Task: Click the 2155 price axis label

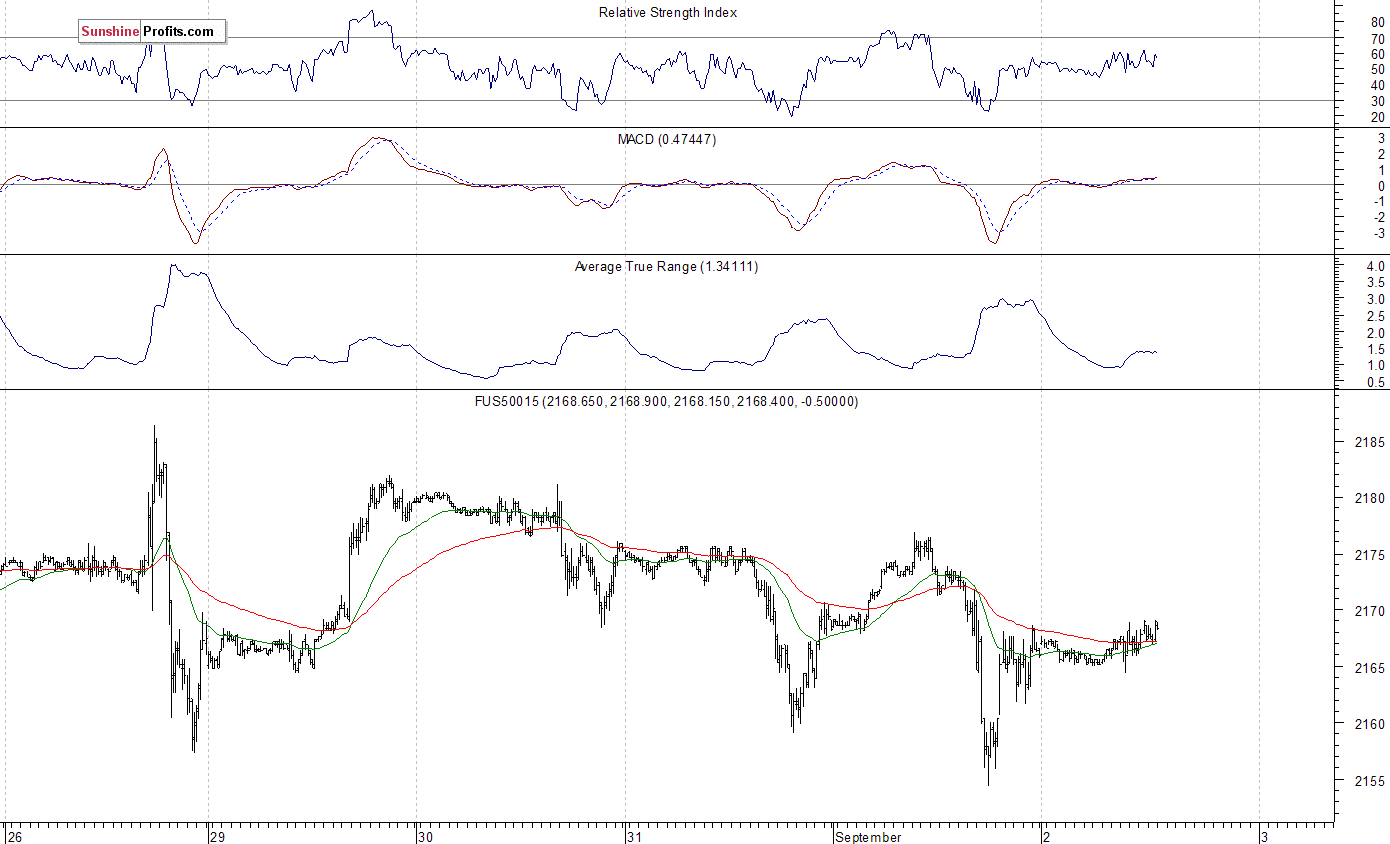Action: coord(1369,781)
